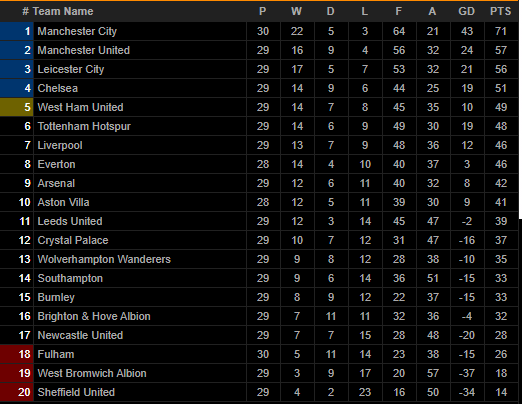Click the Chelsea team name
This screenshot has width=522, height=404.
58,88
